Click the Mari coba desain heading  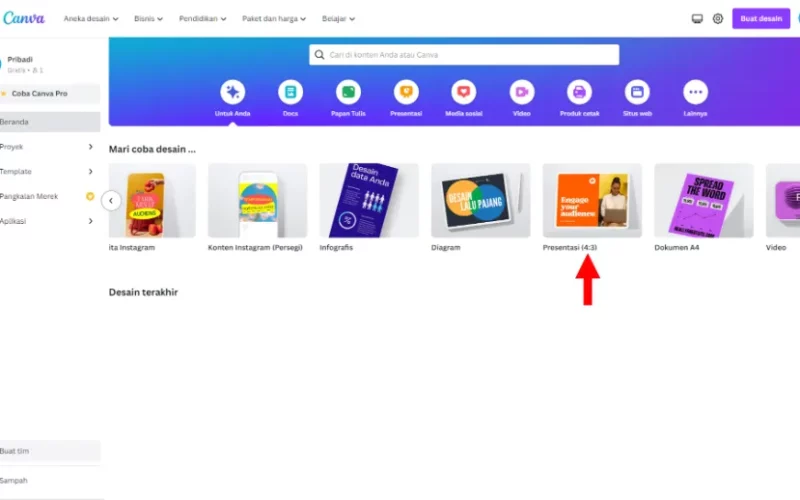(152, 149)
